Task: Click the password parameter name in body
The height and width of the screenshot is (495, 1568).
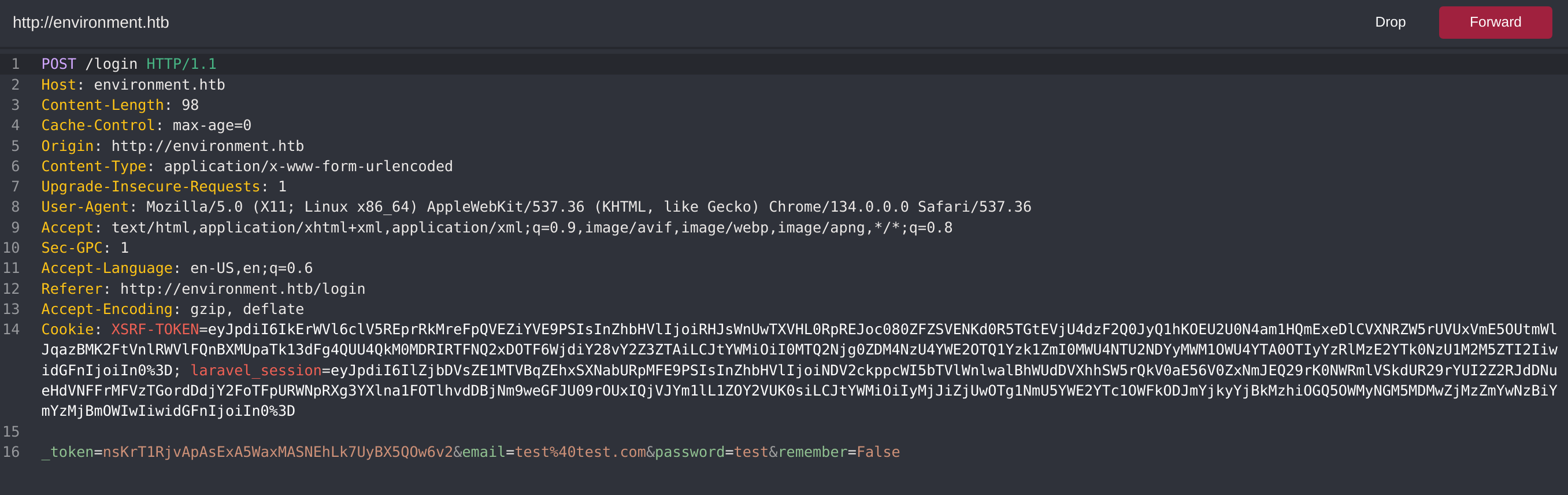Action: pos(690,452)
